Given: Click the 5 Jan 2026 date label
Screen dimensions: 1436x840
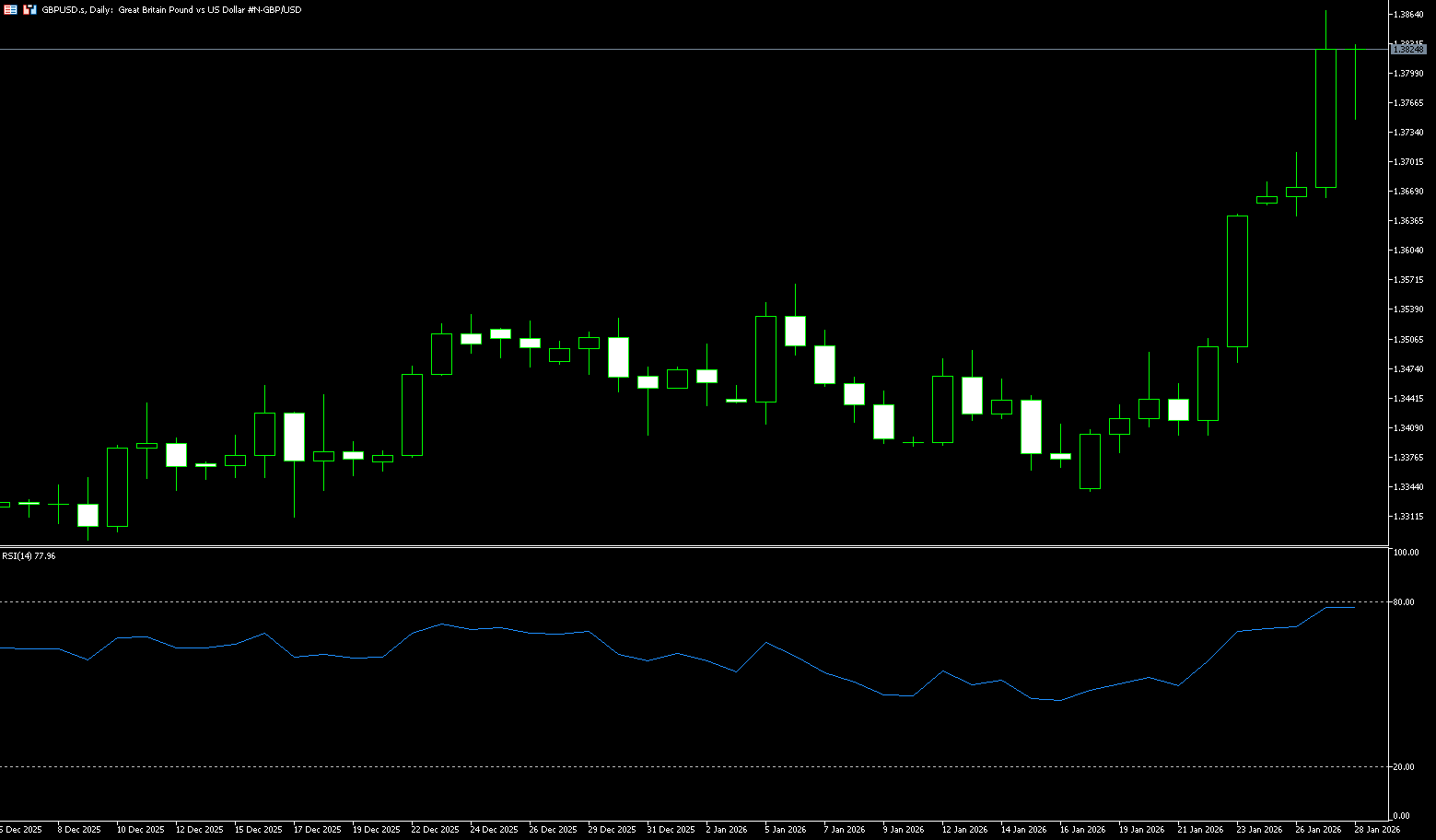Looking at the screenshot, I should tap(785, 830).
